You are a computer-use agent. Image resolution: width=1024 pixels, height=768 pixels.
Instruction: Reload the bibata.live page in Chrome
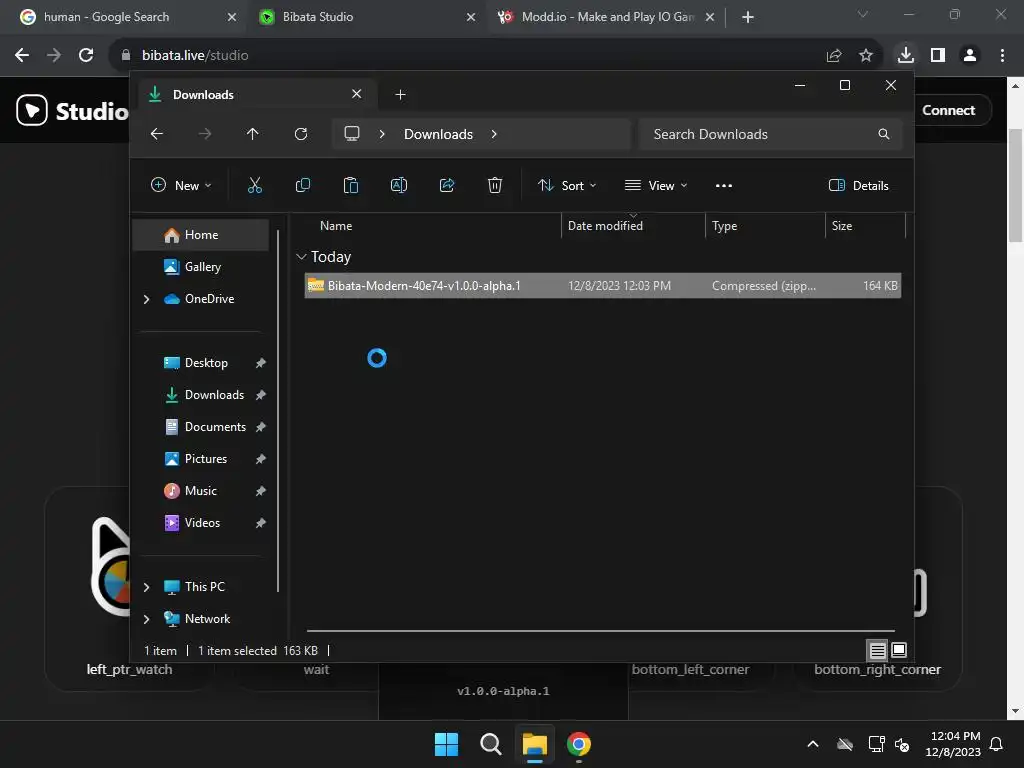[86, 56]
